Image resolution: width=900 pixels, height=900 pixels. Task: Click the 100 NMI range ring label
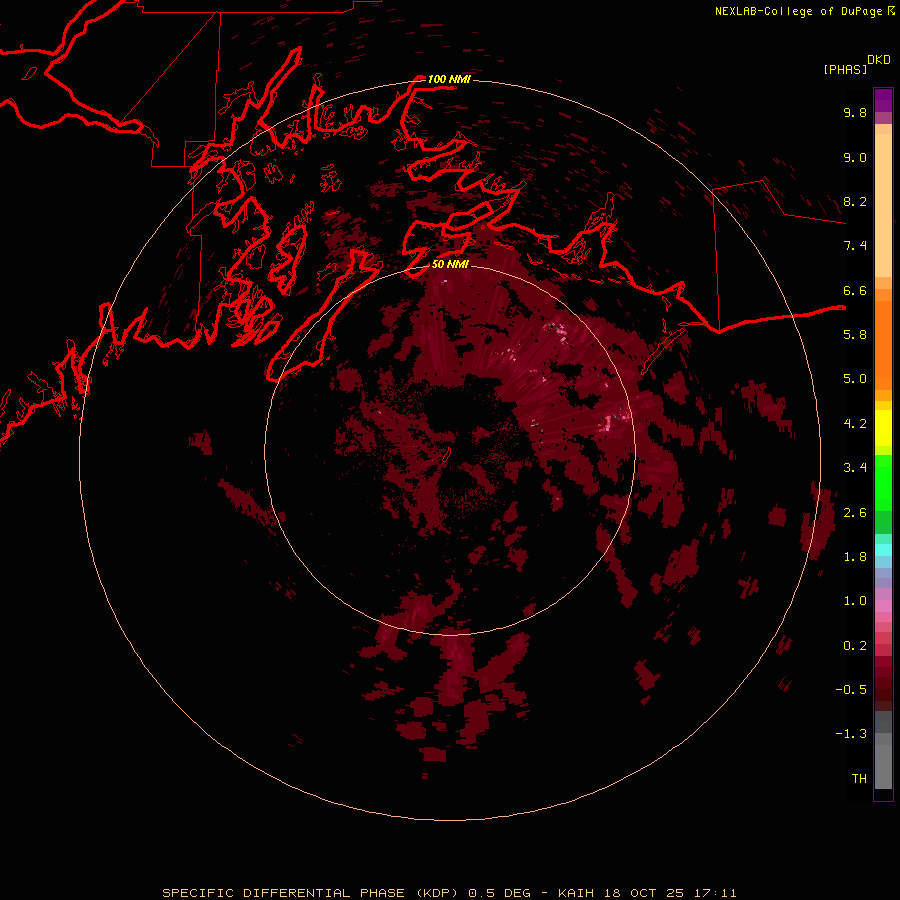[x=449, y=79]
